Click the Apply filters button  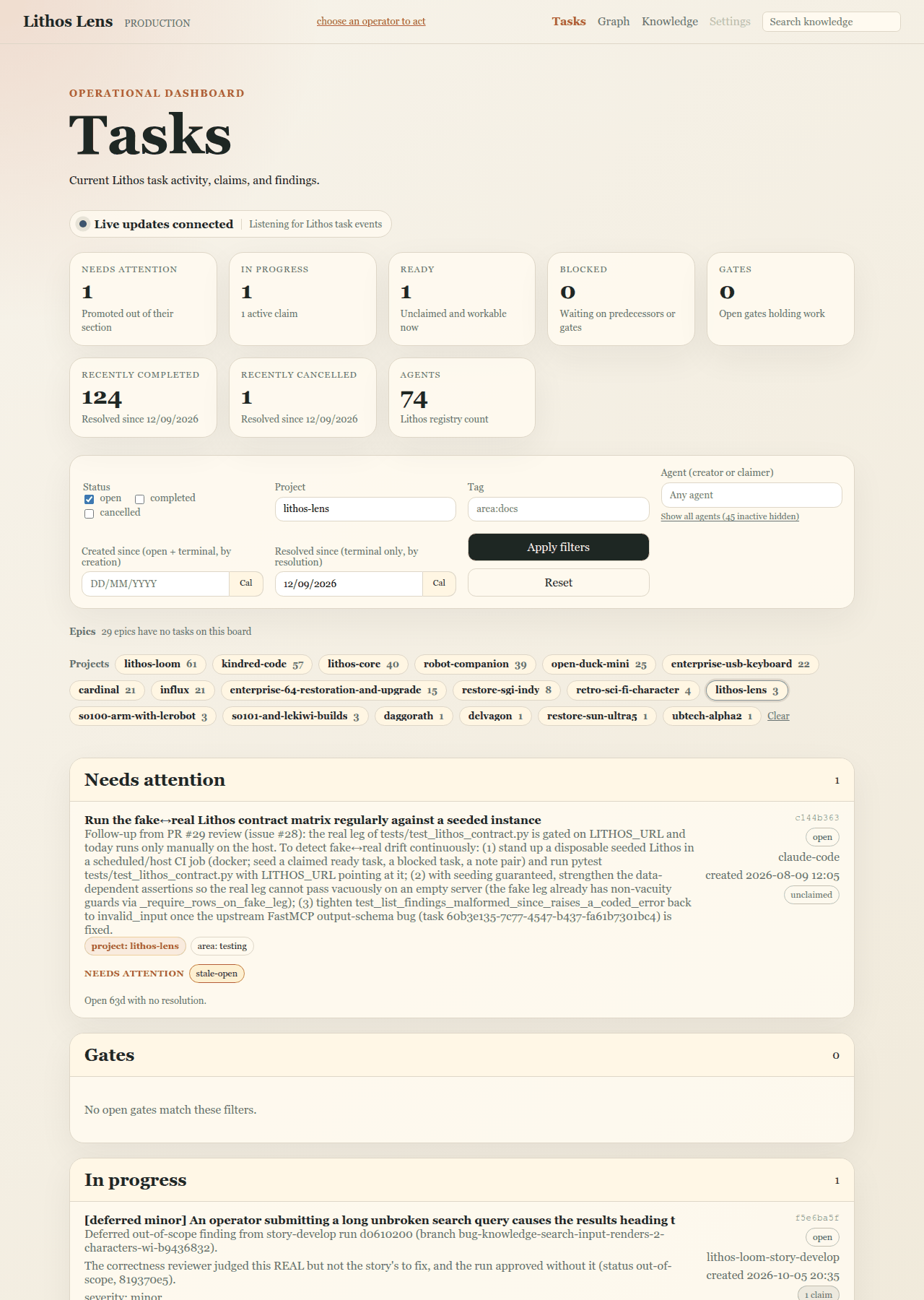coord(559,547)
